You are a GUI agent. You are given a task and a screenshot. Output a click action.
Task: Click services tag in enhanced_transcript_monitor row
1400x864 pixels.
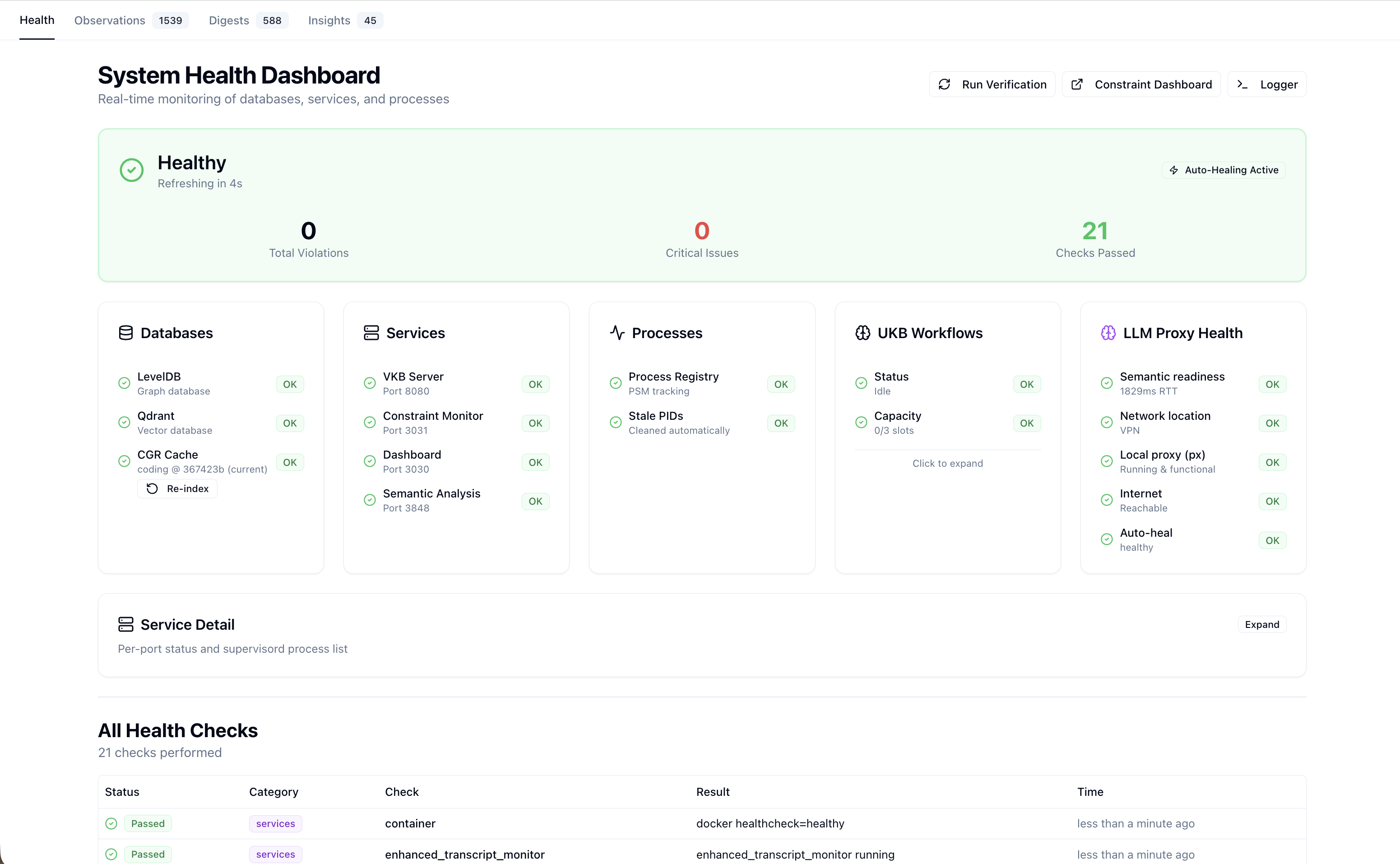pyautogui.click(x=275, y=854)
